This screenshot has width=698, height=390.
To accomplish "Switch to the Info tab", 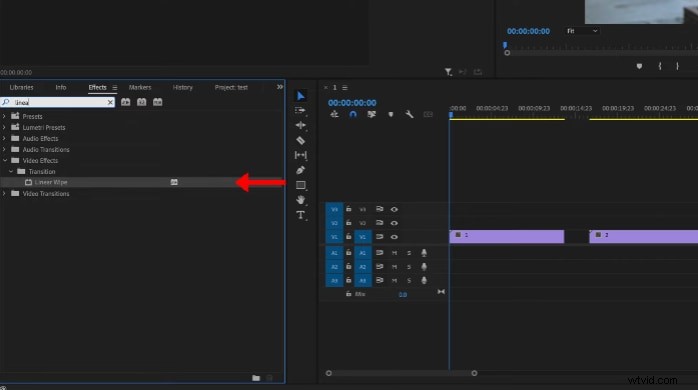I will (61, 88).
